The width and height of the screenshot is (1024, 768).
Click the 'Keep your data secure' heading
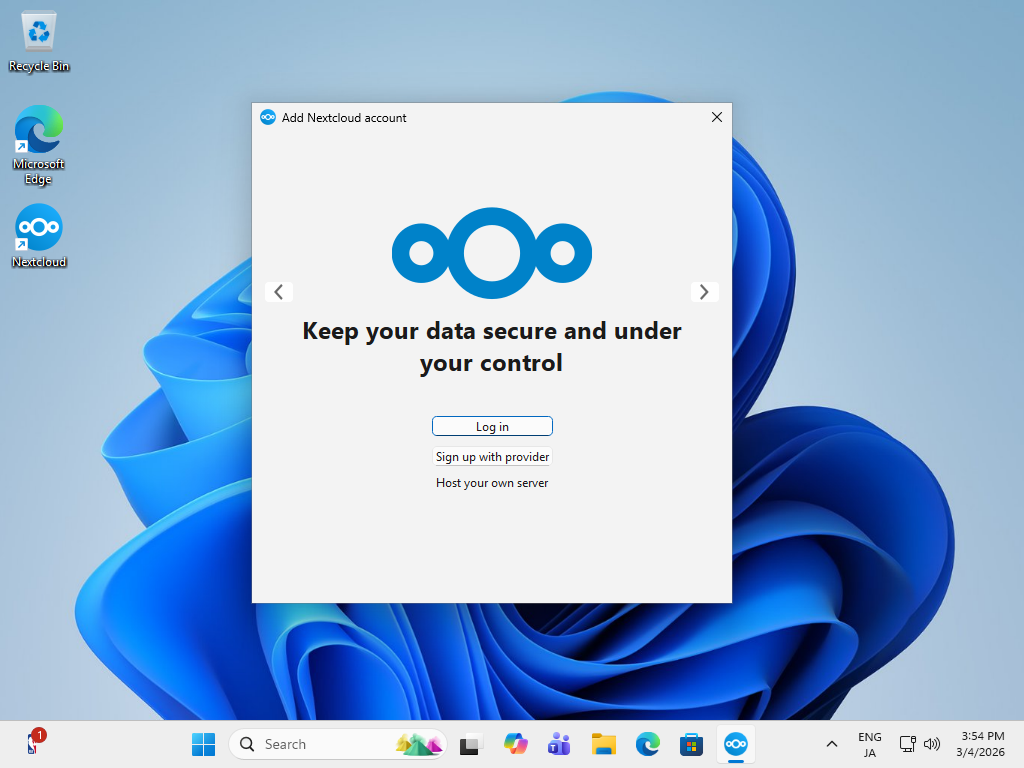coord(492,347)
